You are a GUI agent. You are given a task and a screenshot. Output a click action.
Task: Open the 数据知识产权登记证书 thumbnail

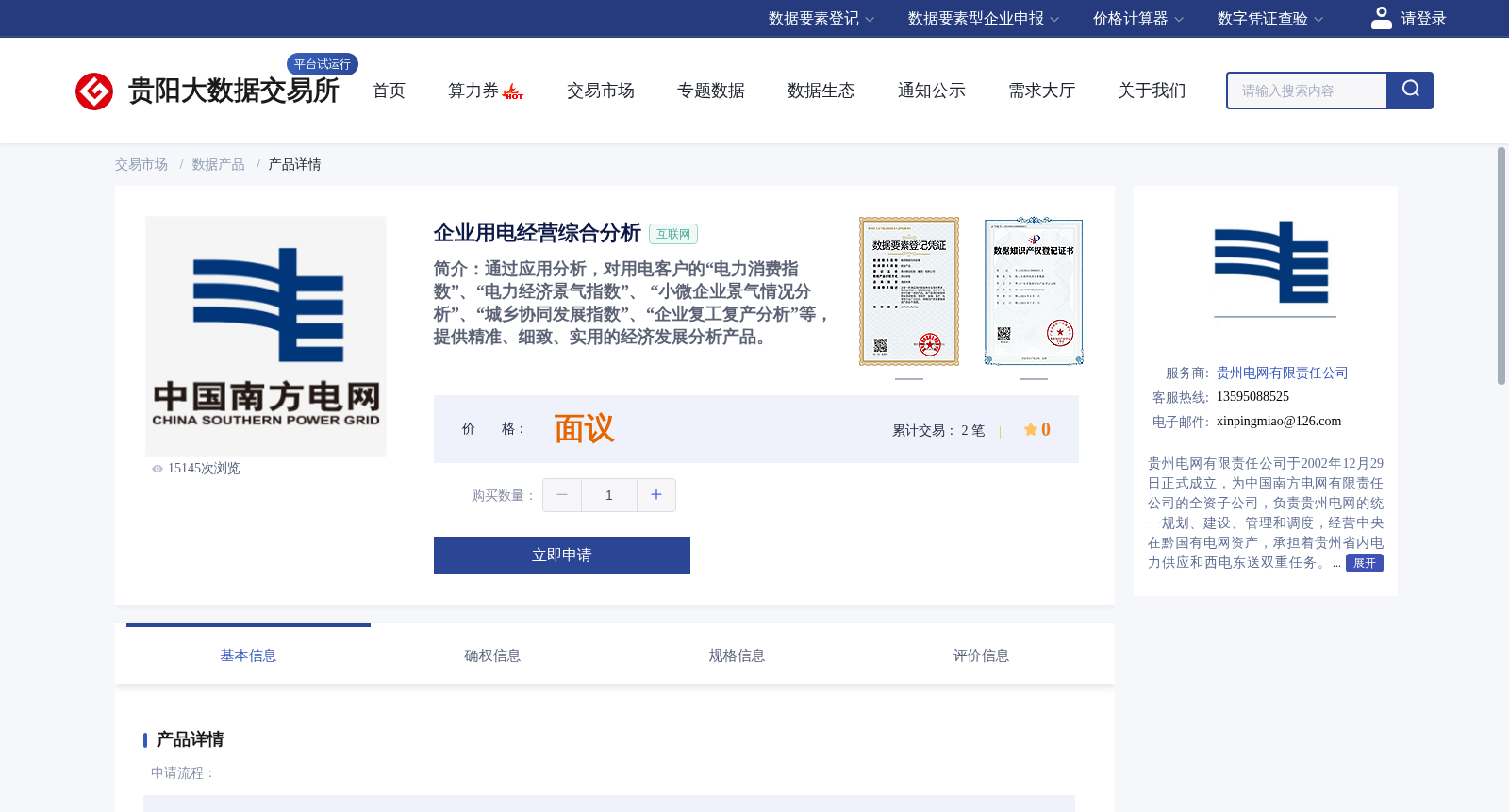click(x=1034, y=291)
